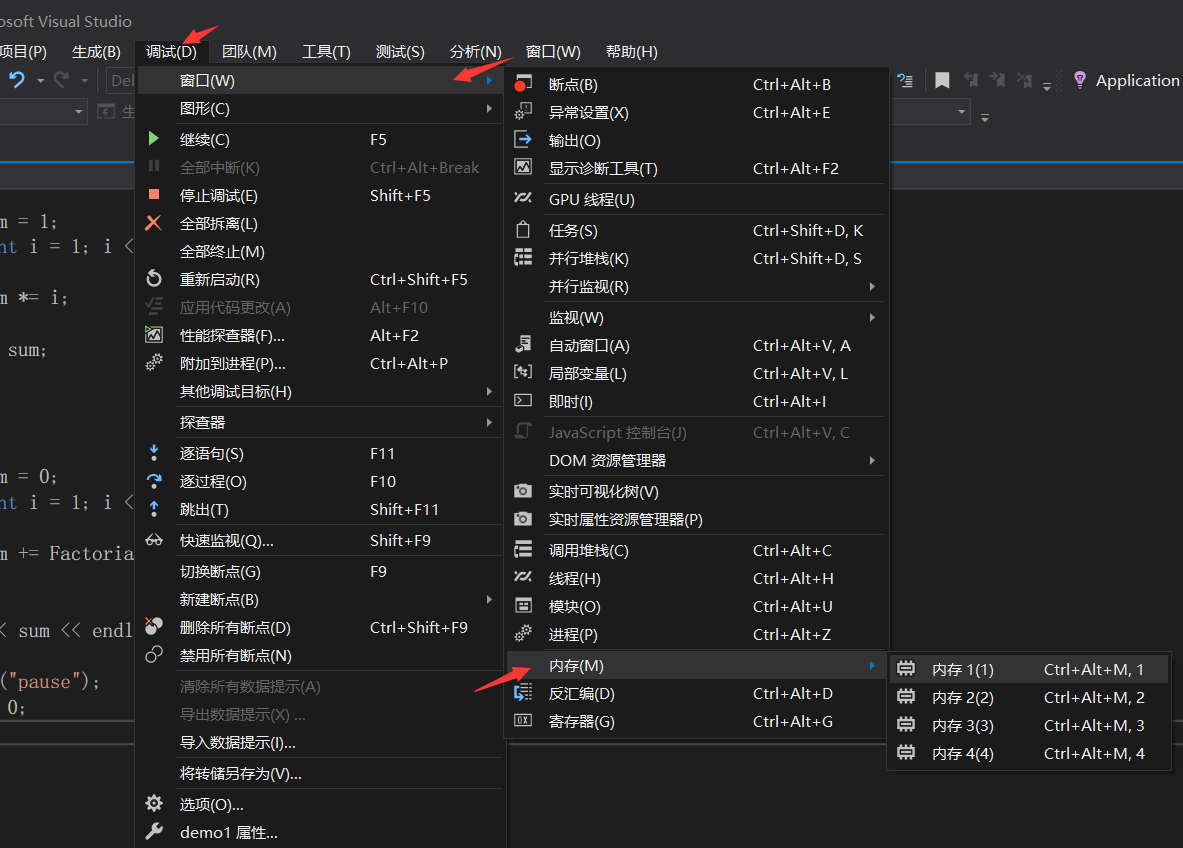Click the Modules icon beside 模块(O)
The image size is (1183, 848).
pyautogui.click(x=523, y=606)
